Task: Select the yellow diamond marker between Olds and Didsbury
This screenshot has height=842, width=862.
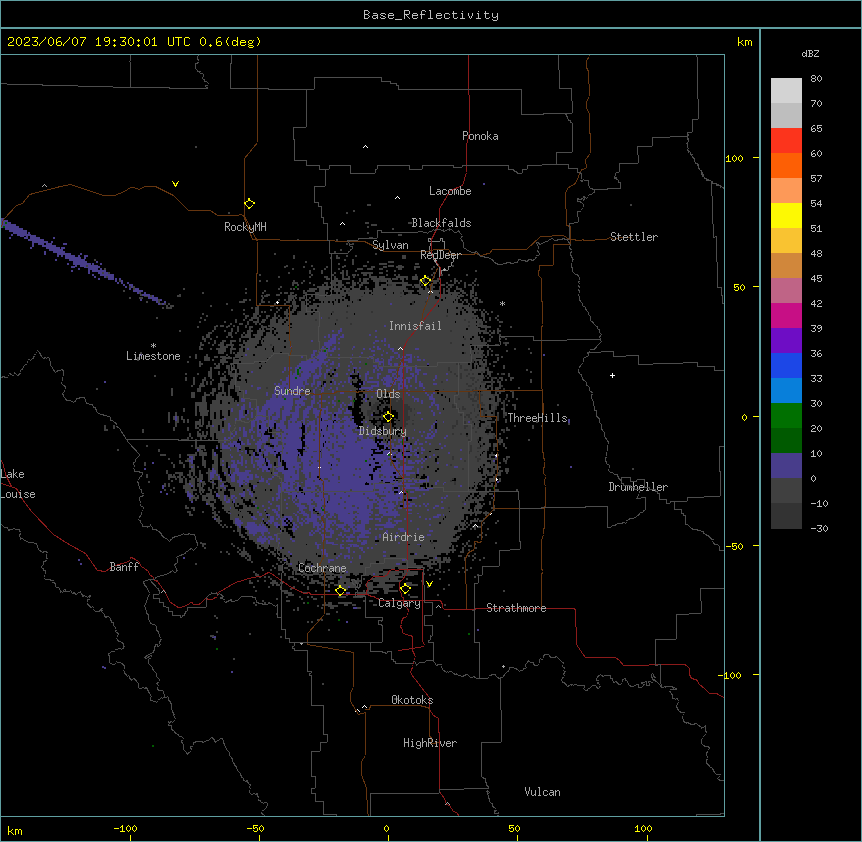Action: pos(388,416)
